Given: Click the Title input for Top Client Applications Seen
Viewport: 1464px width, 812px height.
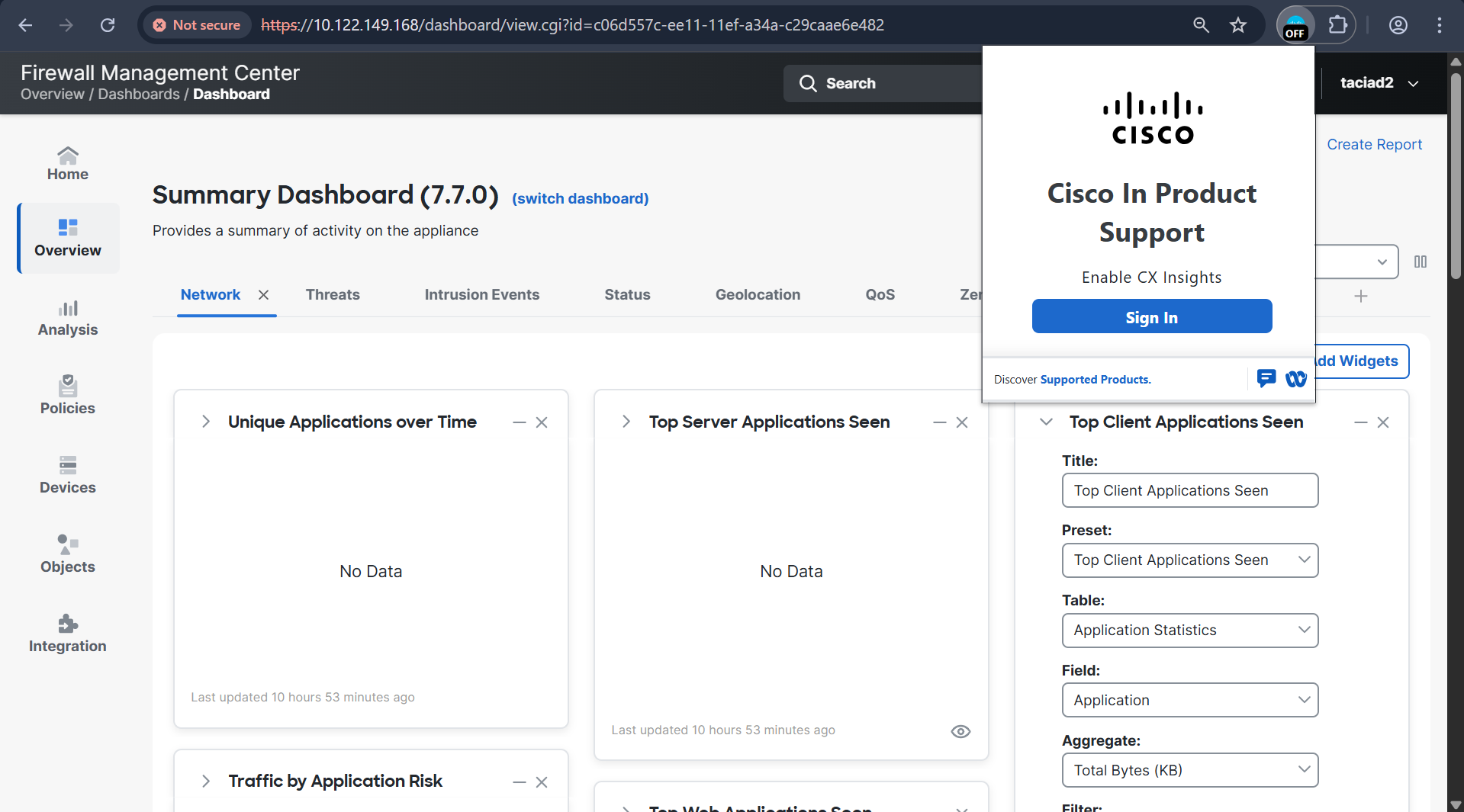Looking at the screenshot, I should coord(1189,490).
